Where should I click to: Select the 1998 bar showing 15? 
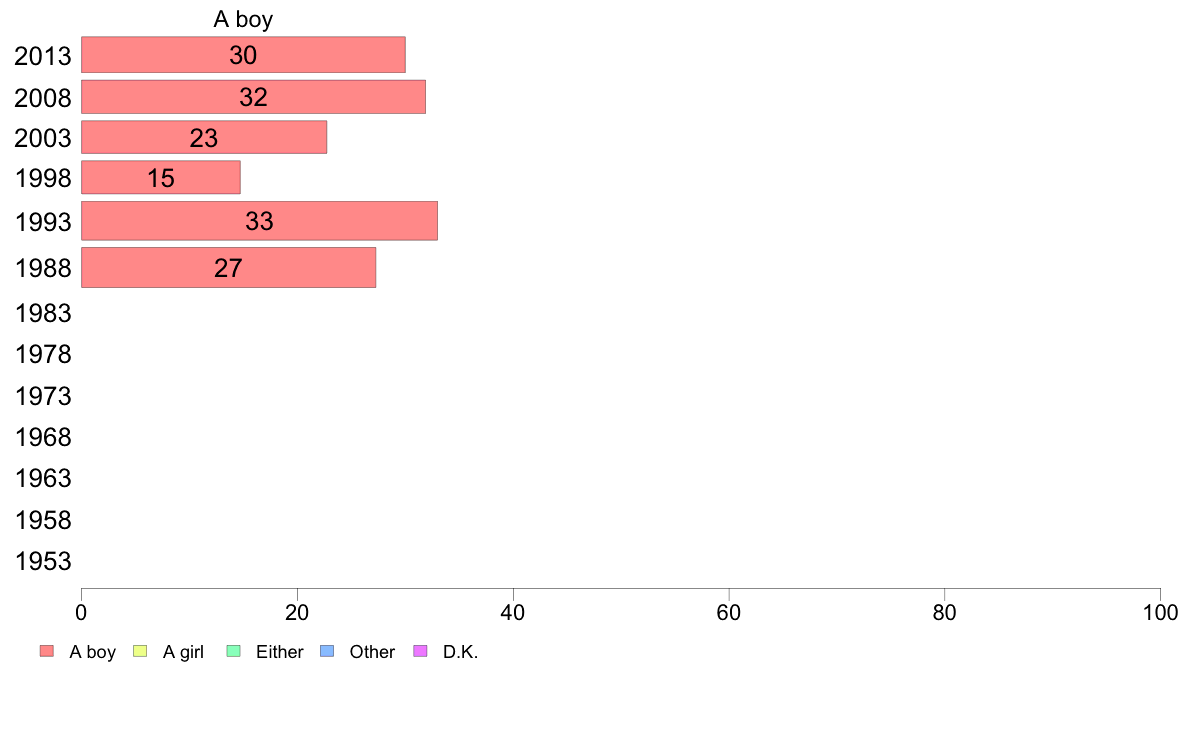coord(161,177)
